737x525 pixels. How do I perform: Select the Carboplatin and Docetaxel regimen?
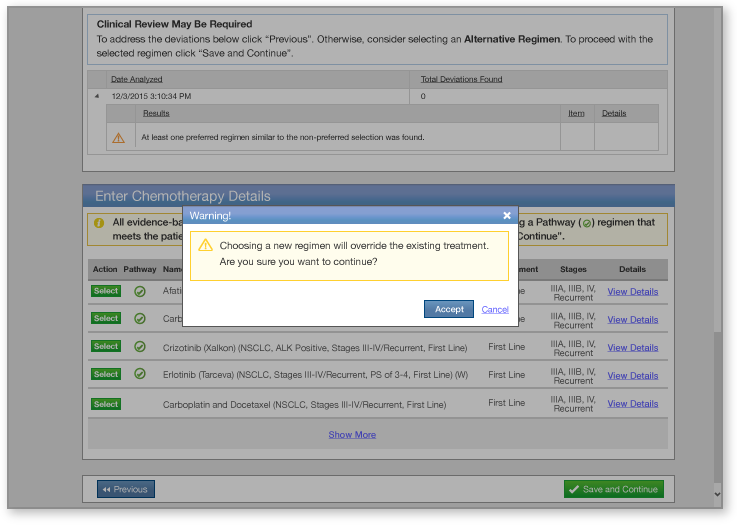[106, 404]
